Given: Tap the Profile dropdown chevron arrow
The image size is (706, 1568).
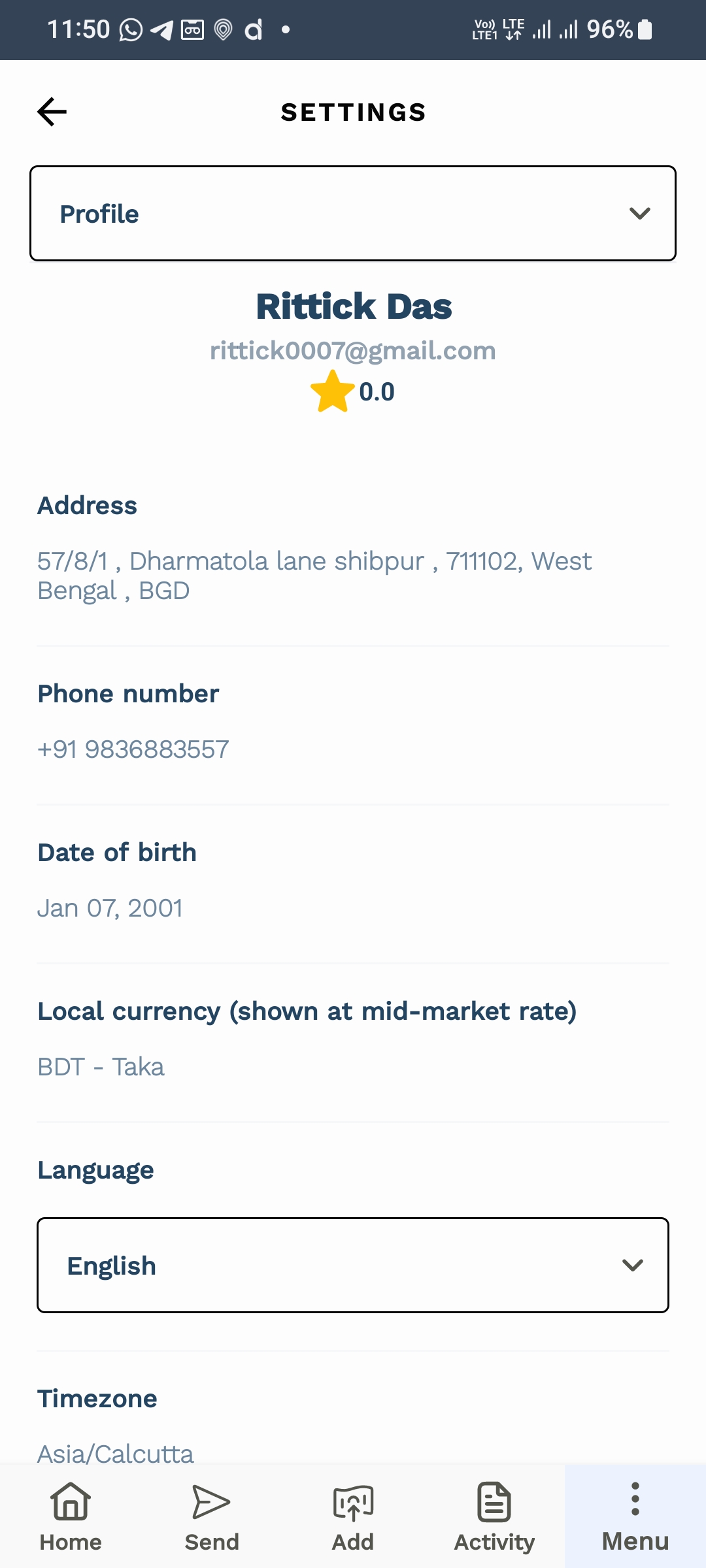Looking at the screenshot, I should [x=639, y=214].
